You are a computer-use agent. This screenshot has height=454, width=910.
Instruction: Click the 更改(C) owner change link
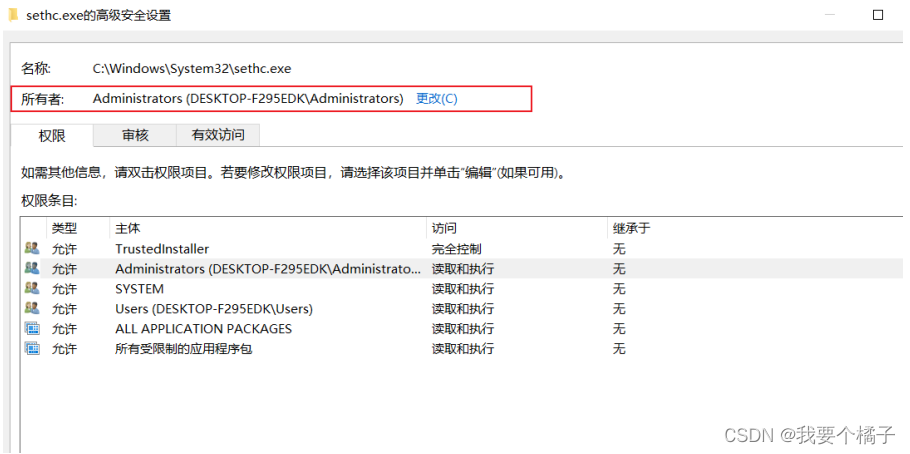[436, 99]
